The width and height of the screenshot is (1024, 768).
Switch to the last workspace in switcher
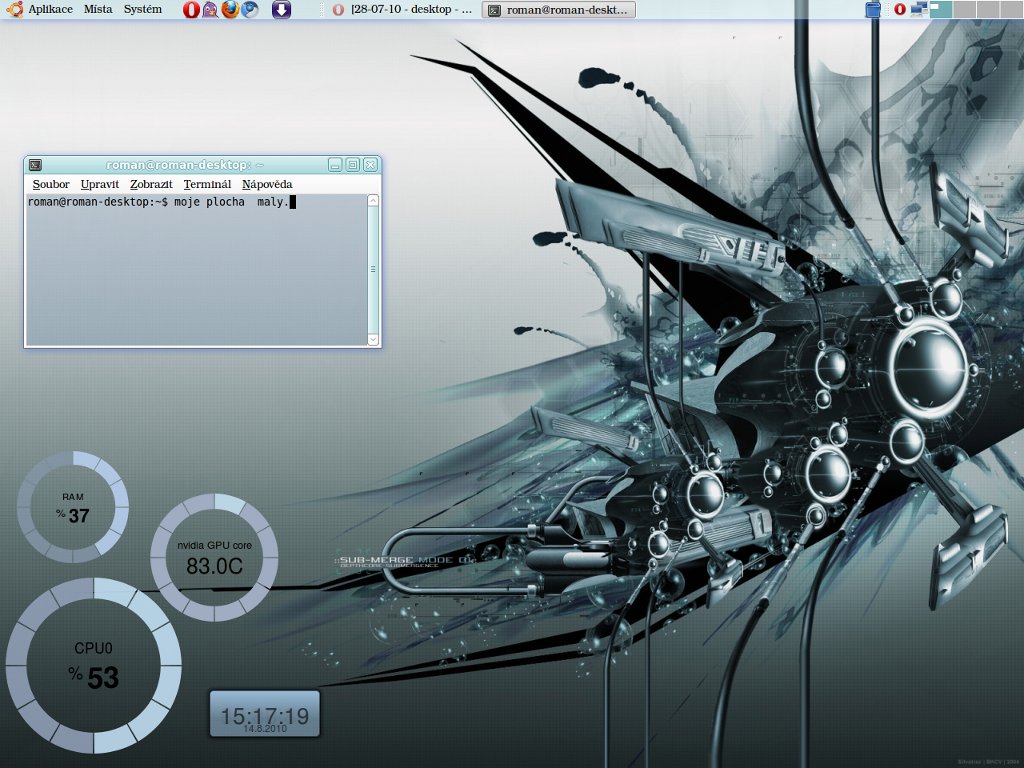pyautogui.click(x=1010, y=10)
